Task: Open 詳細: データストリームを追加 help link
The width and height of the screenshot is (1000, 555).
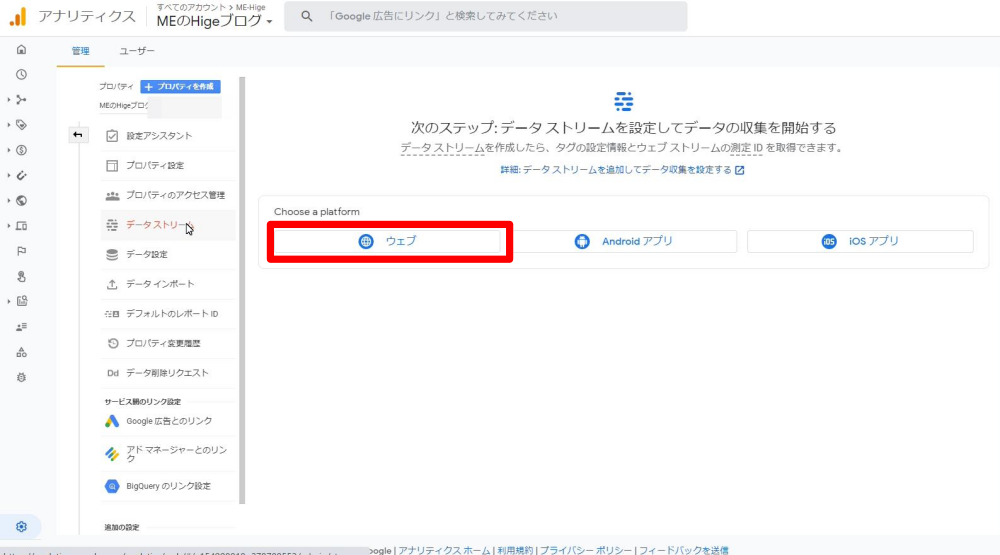Action: pyautogui.click(x=622, y=170)
